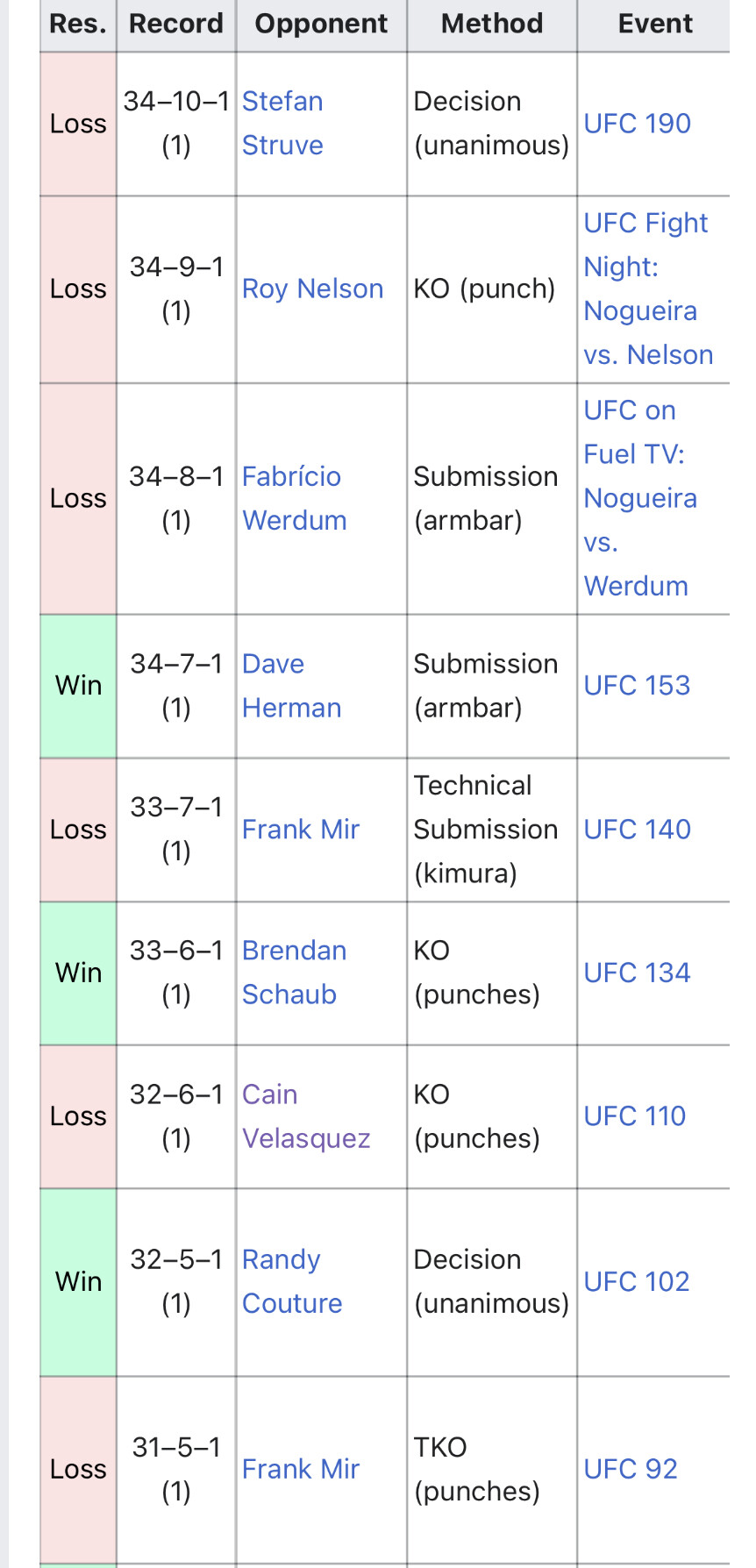Select Frank Mir in the UFC 92 row

pos(301,1469)
